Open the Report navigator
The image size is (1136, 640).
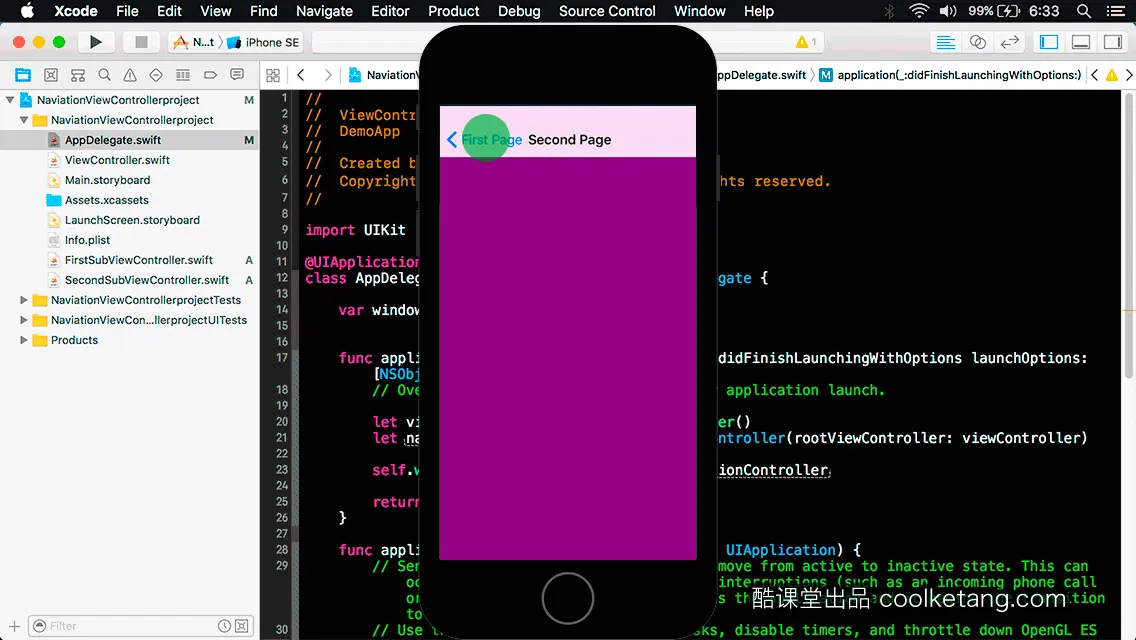point(237,75)
